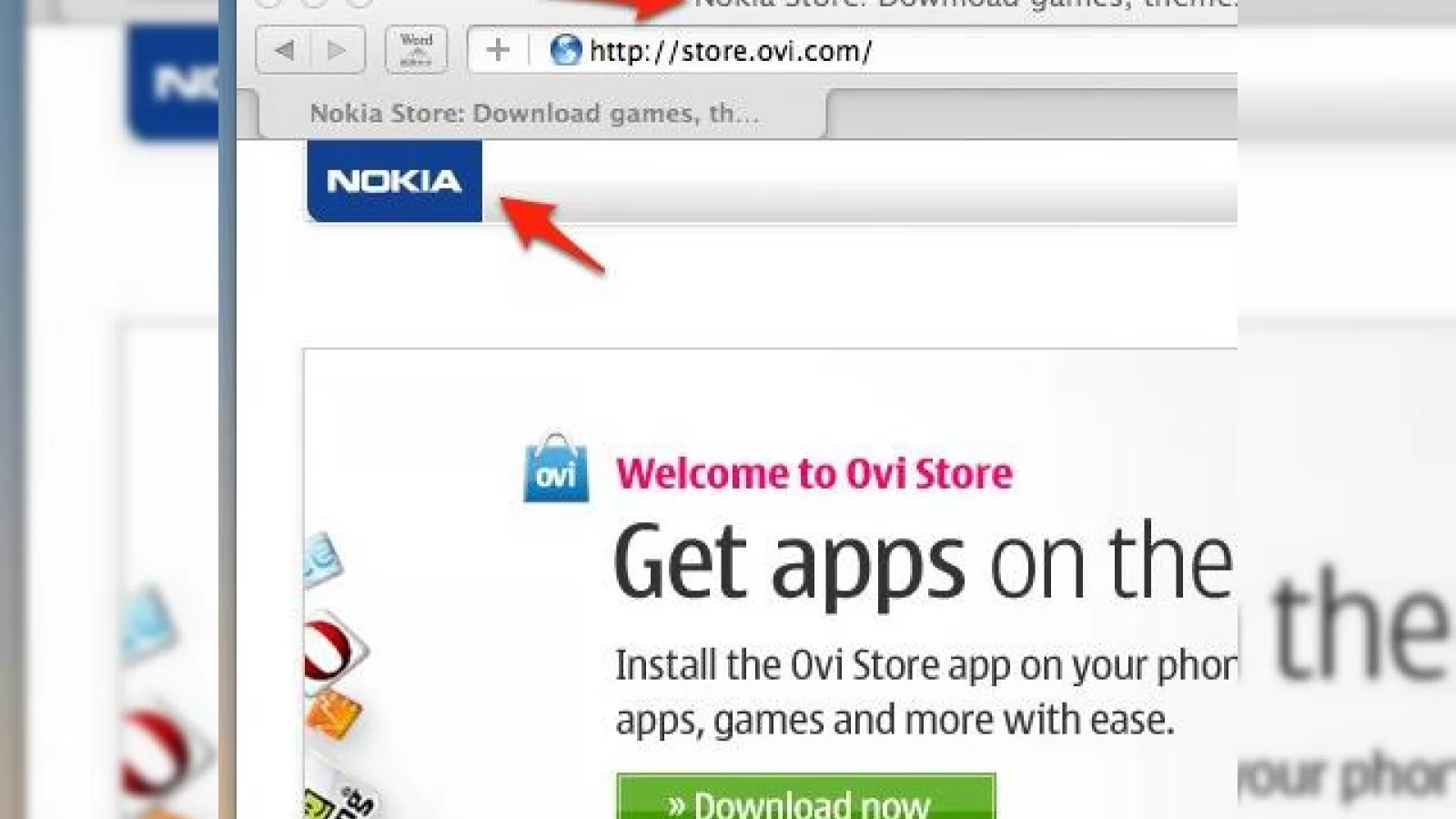
Task: Click the orange app icon below Opera
Action: 333,713
